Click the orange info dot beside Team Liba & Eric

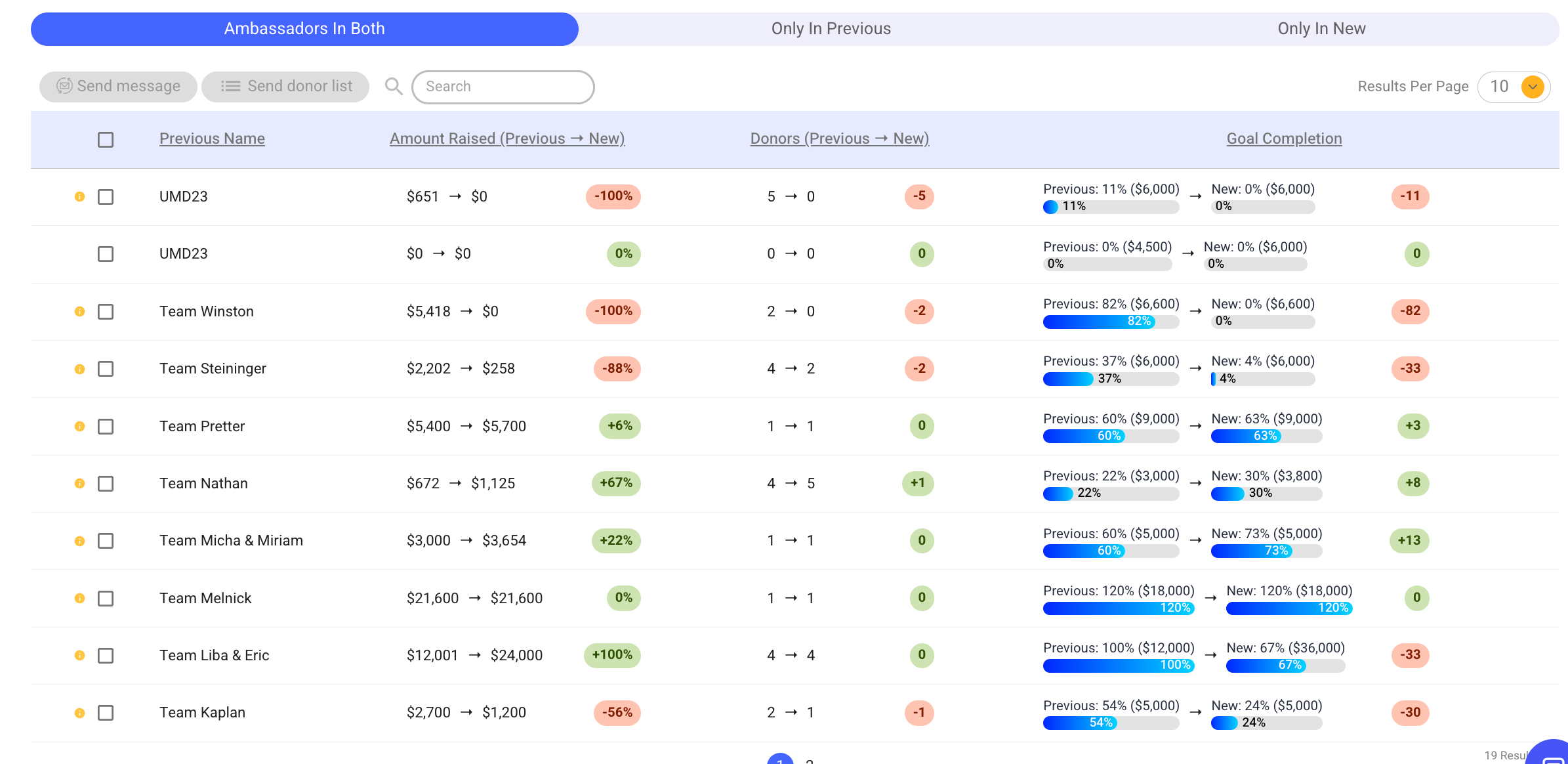click(79, 656)
